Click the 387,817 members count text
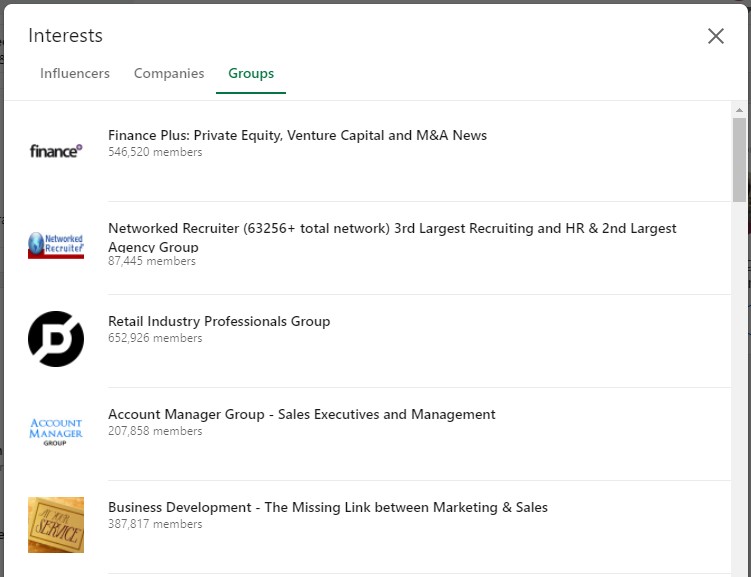 tap(155, 524)
